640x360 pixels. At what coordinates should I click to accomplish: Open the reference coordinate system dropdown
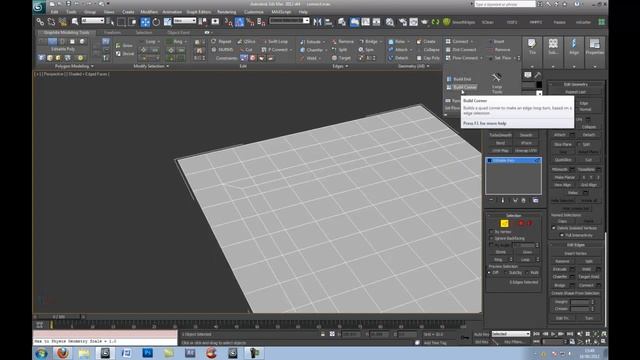pyautogui.click(x=184, y=20)
